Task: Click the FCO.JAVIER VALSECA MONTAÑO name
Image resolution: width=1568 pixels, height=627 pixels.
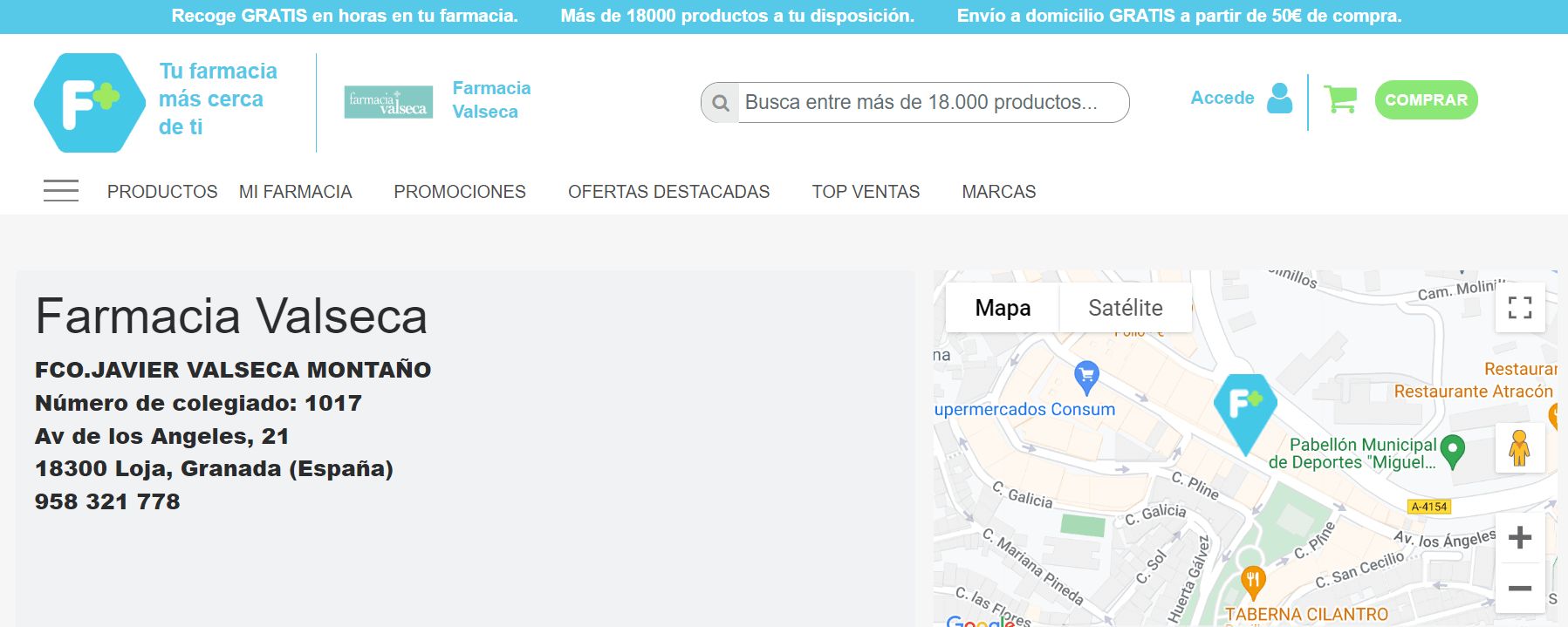Action: tap(233, 370)
